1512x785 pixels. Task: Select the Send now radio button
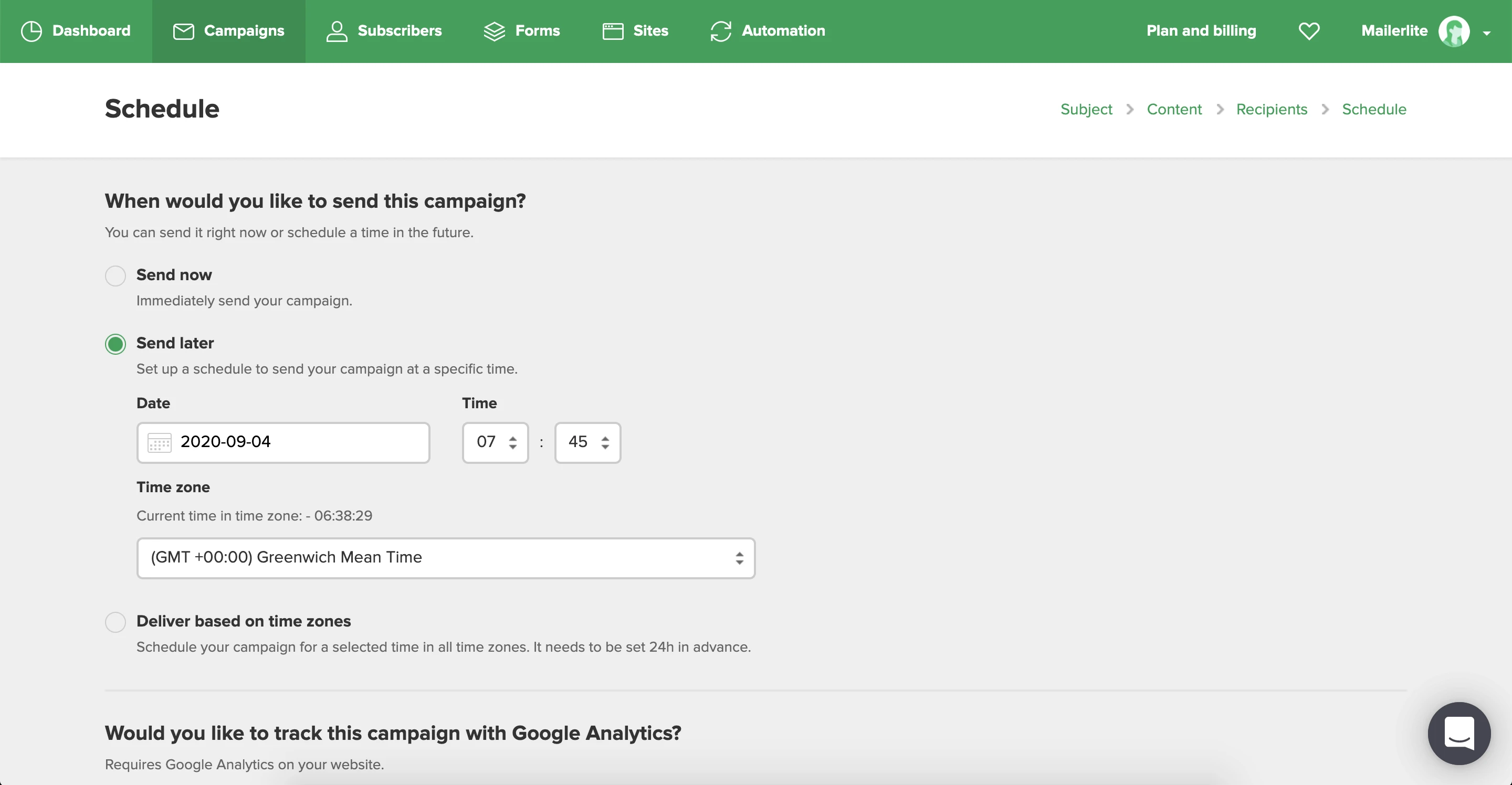pyautogui.click(x=115, y=276)
